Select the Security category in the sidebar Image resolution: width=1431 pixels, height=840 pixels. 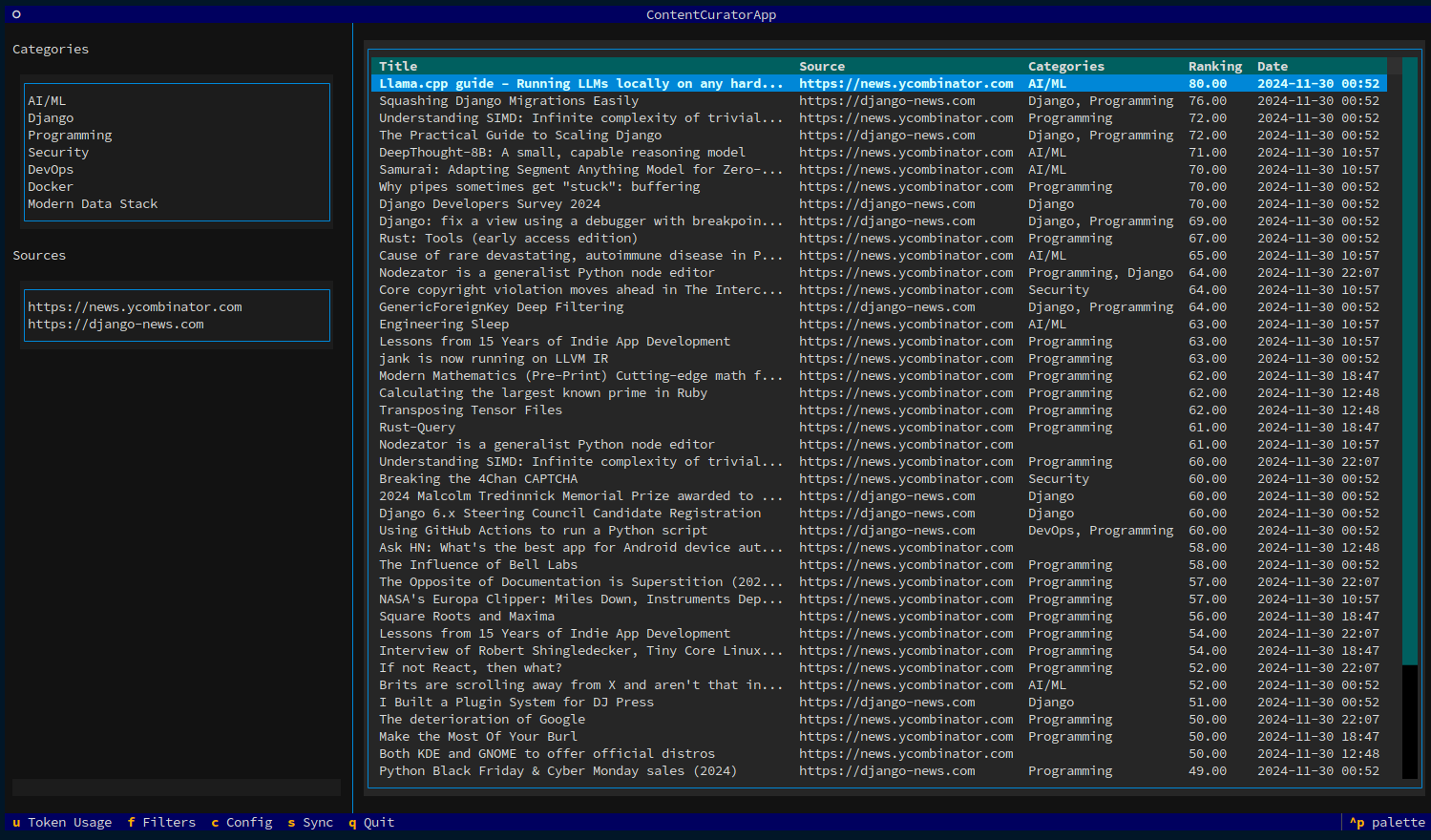(x=58, y=152)
